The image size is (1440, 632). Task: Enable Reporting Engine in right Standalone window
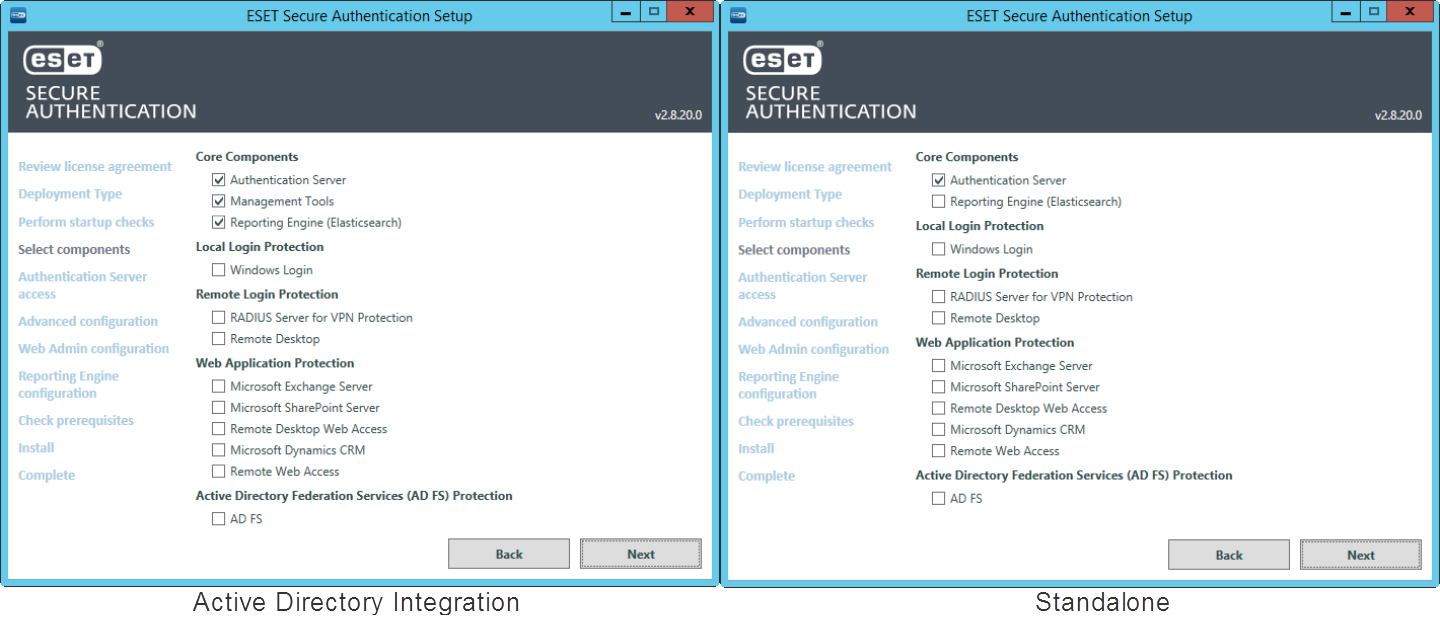point(938,202)
